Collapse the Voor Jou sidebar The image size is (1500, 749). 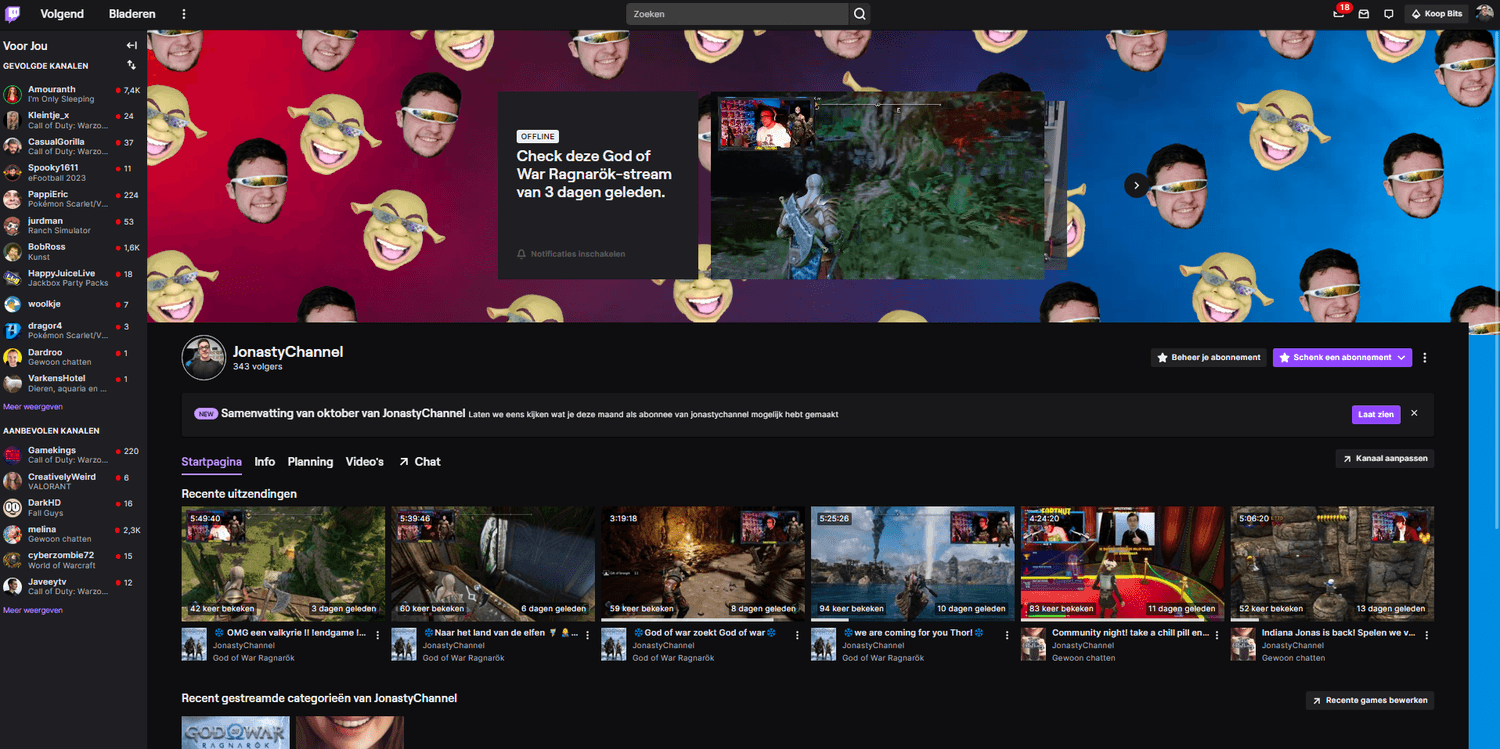coord(131,45)
